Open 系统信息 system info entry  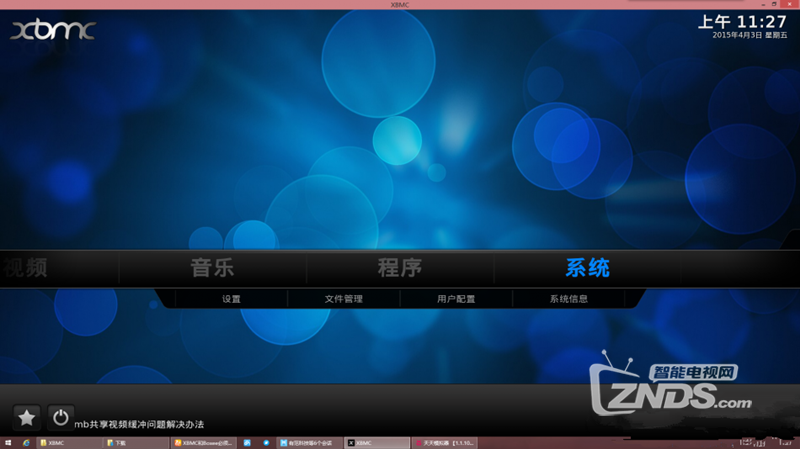coord(568,299)
